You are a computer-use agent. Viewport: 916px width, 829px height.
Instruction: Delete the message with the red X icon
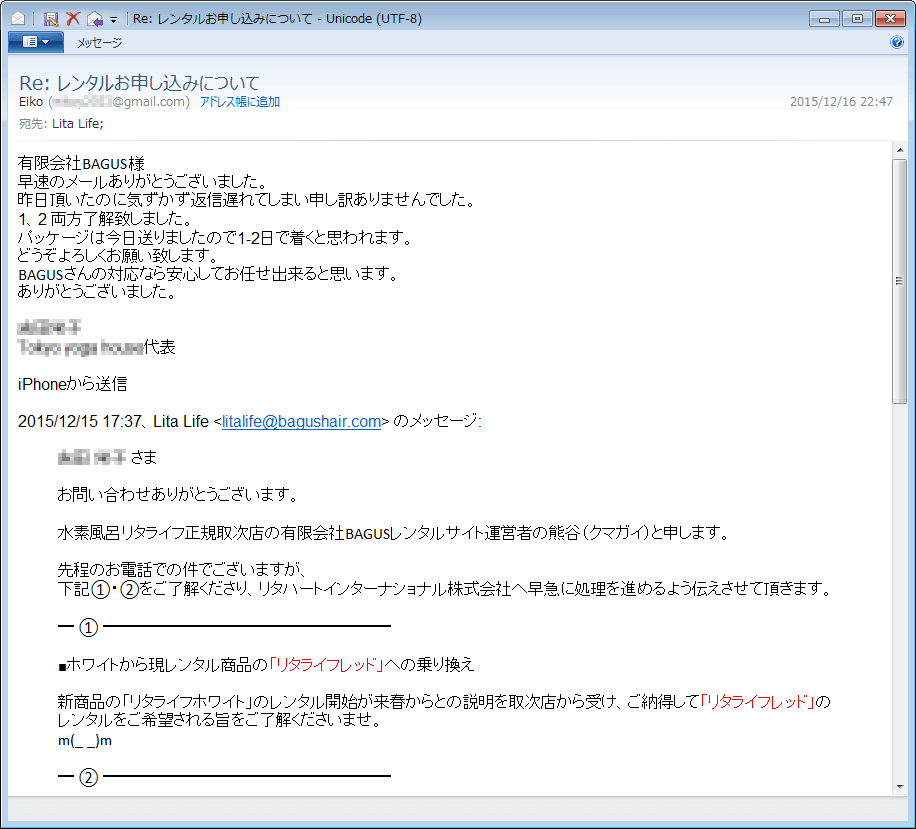pyautogui.click(x=73, y=19)
